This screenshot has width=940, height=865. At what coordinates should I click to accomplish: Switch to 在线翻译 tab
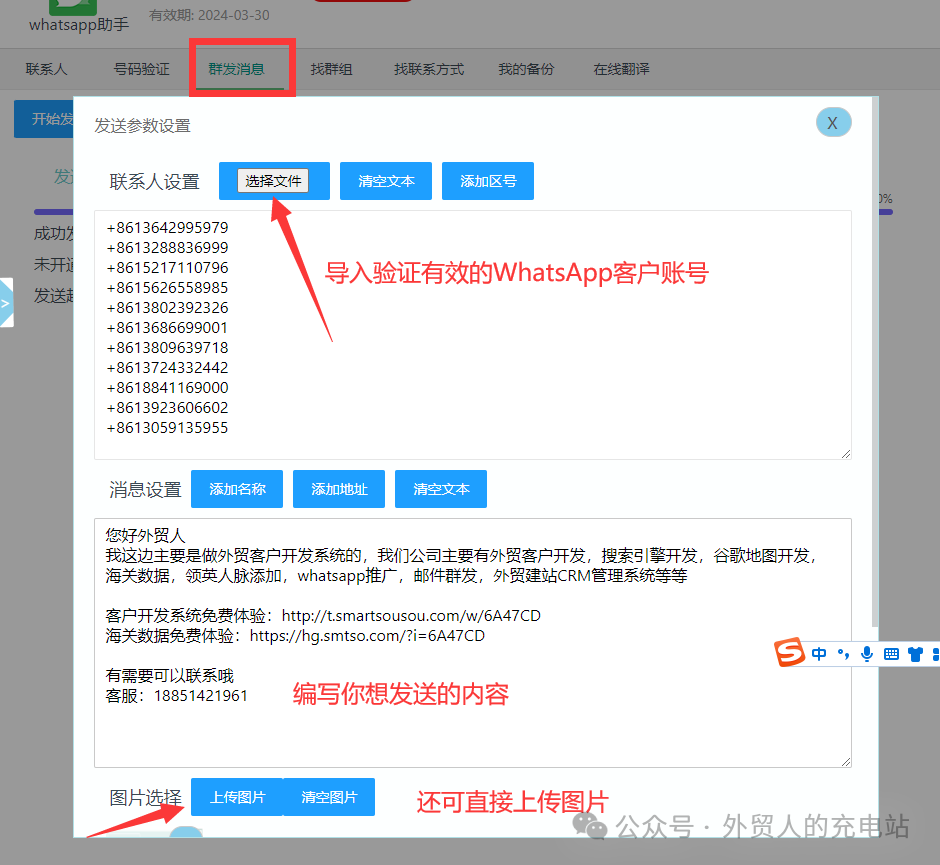point(622,70)
